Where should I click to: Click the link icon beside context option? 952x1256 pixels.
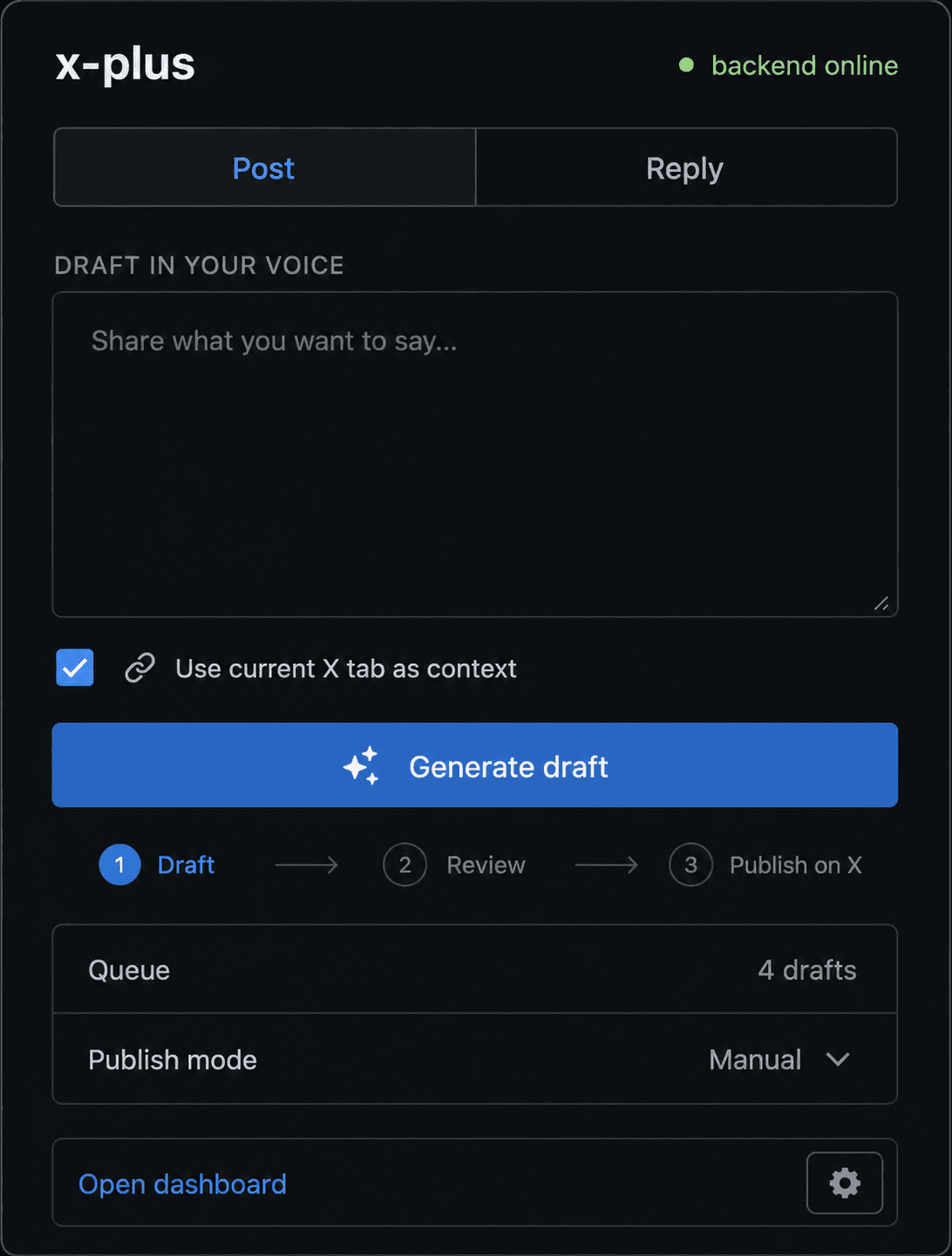(x=139, y=668)
